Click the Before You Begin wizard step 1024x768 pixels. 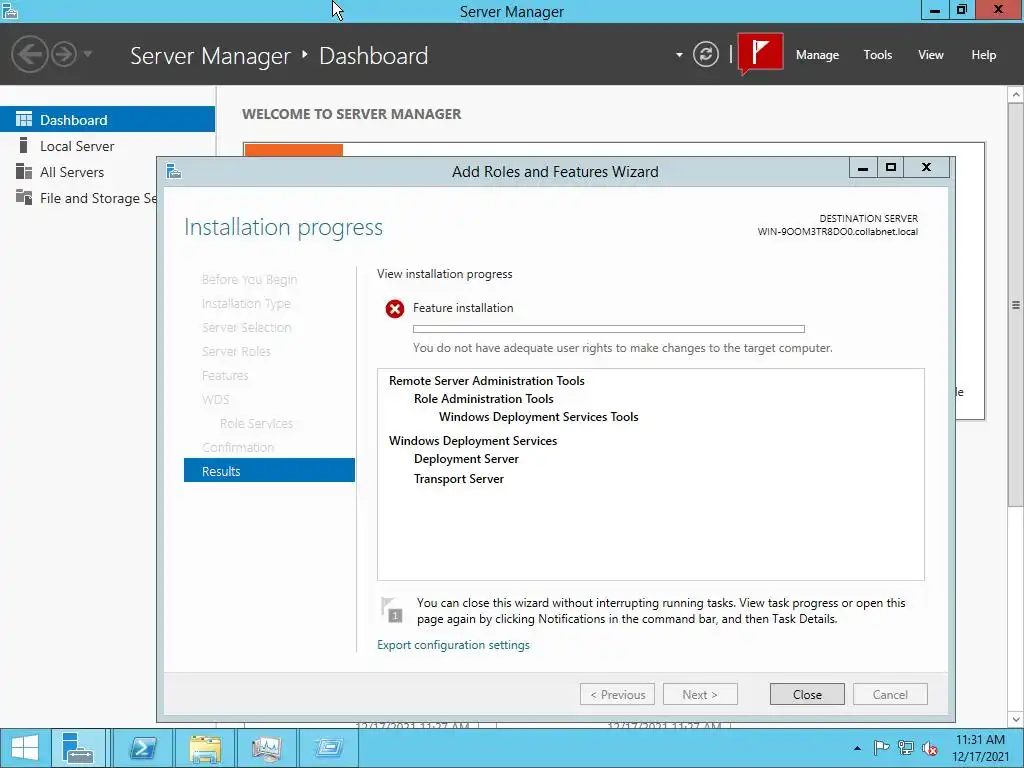(249, 280)
